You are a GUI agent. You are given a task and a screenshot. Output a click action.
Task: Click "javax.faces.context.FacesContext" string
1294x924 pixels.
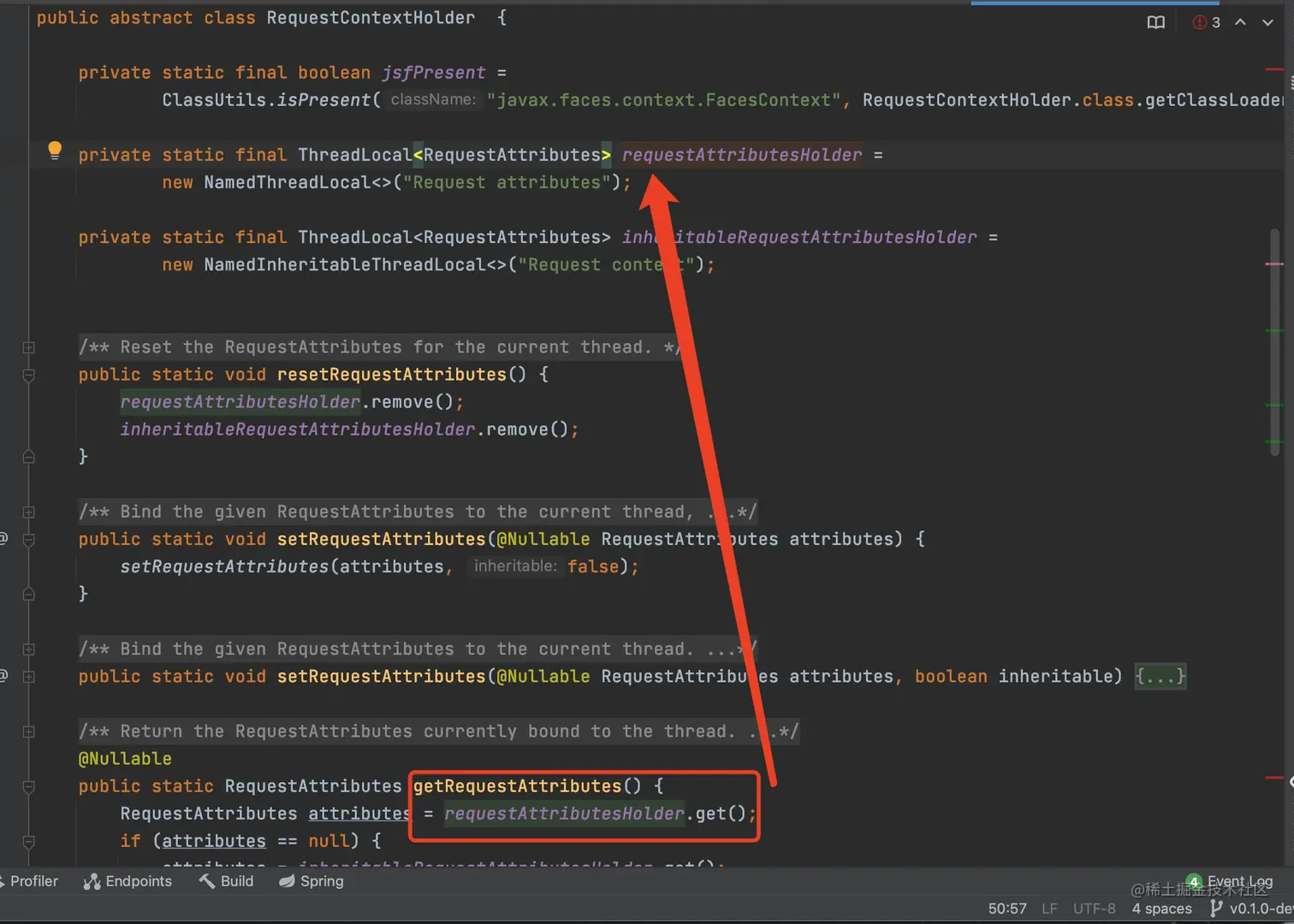click(x=663, y=100)
